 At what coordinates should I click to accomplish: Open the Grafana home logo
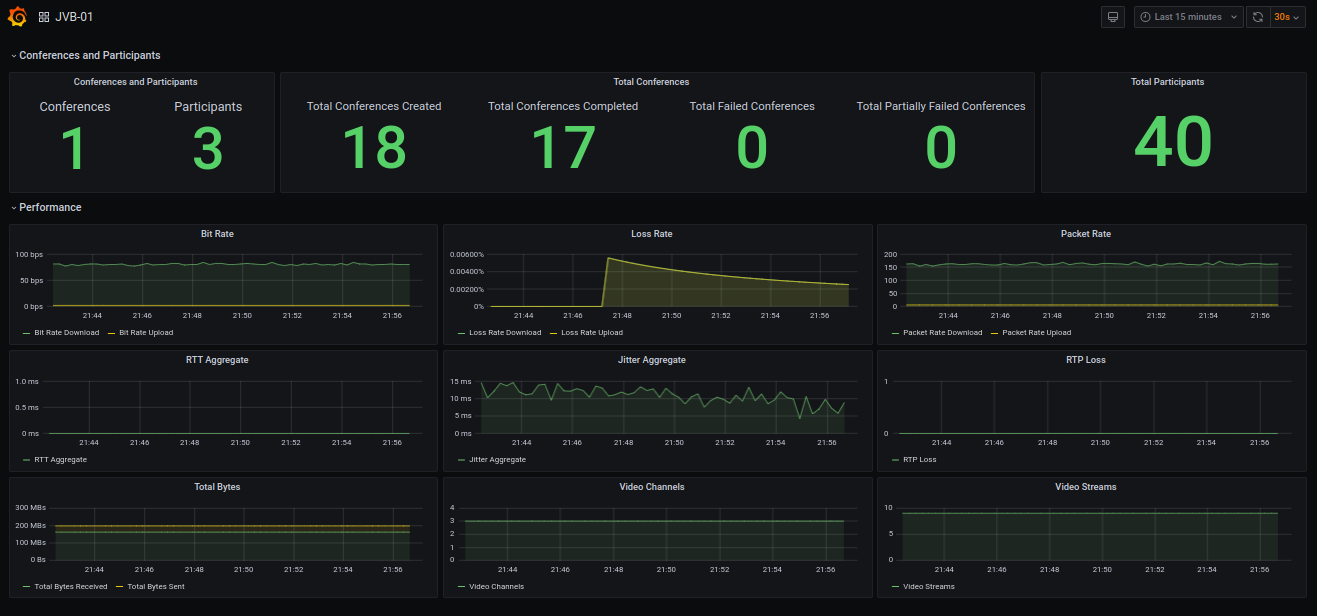[x=18, y=17]
